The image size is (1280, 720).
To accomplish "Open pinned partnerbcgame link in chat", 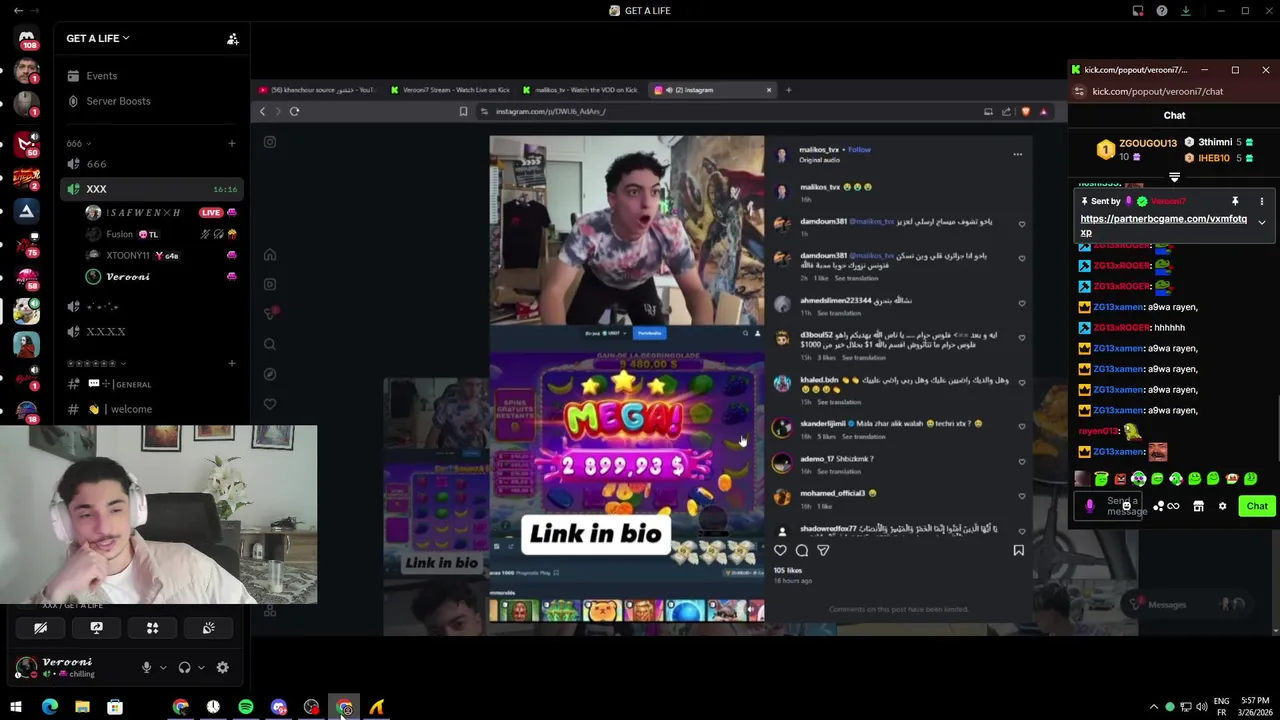I will (x=1163, y=225).
